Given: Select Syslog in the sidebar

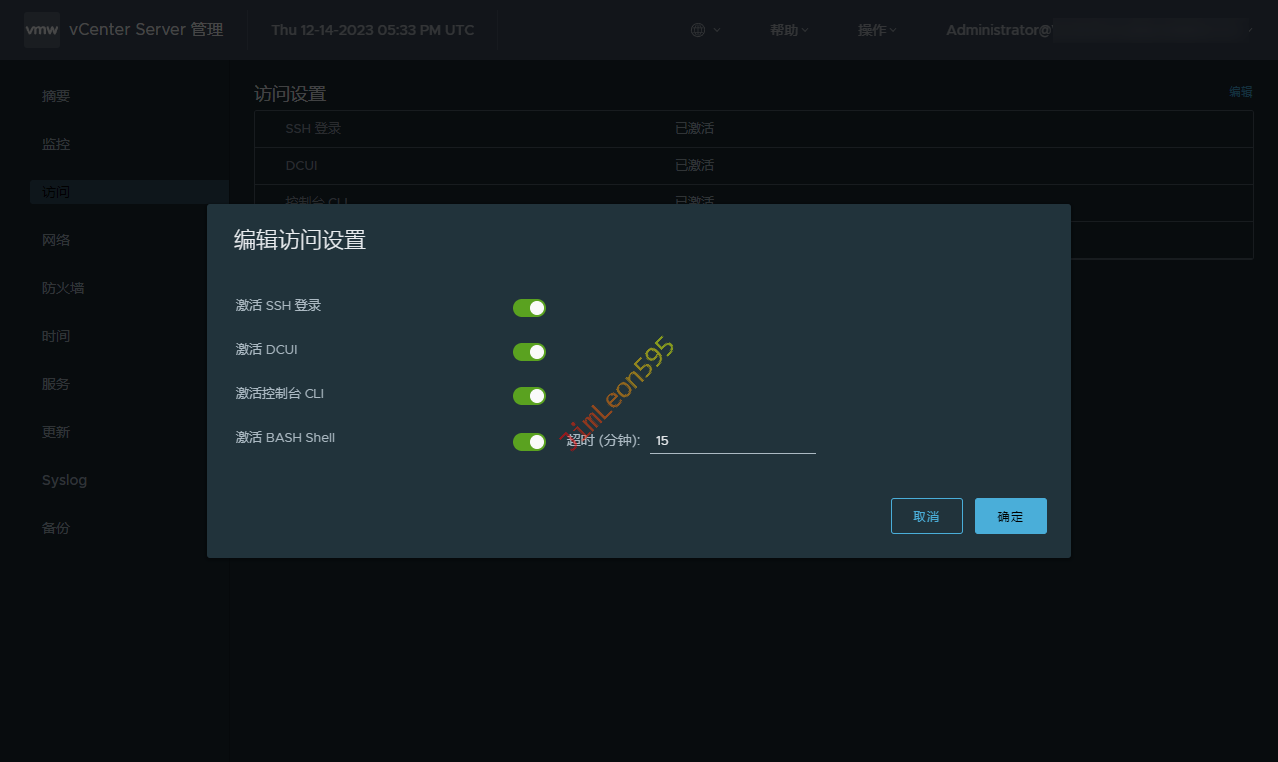Looking at the screenshot, I should (64, 480).
